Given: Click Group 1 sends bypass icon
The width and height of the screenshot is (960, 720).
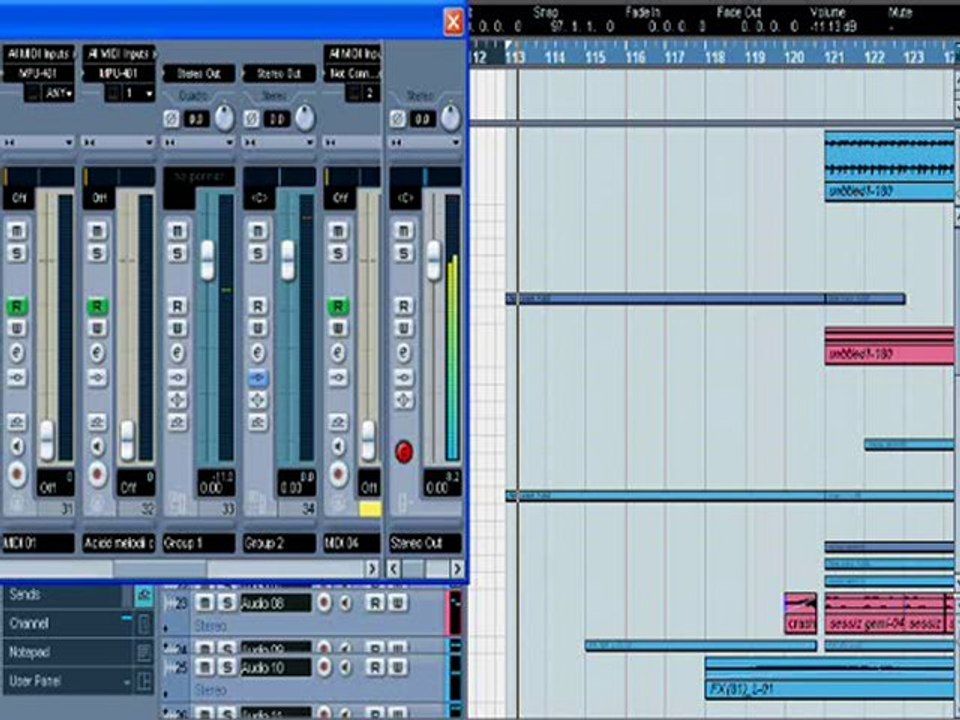Looking at the screenshot, I should point(178,422).
